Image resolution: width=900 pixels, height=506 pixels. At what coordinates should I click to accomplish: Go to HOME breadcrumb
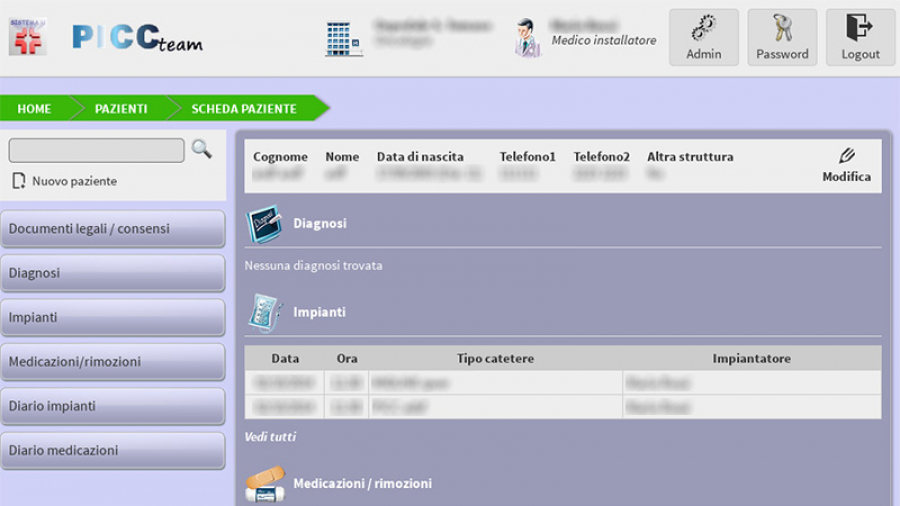(x=34, y=108)
